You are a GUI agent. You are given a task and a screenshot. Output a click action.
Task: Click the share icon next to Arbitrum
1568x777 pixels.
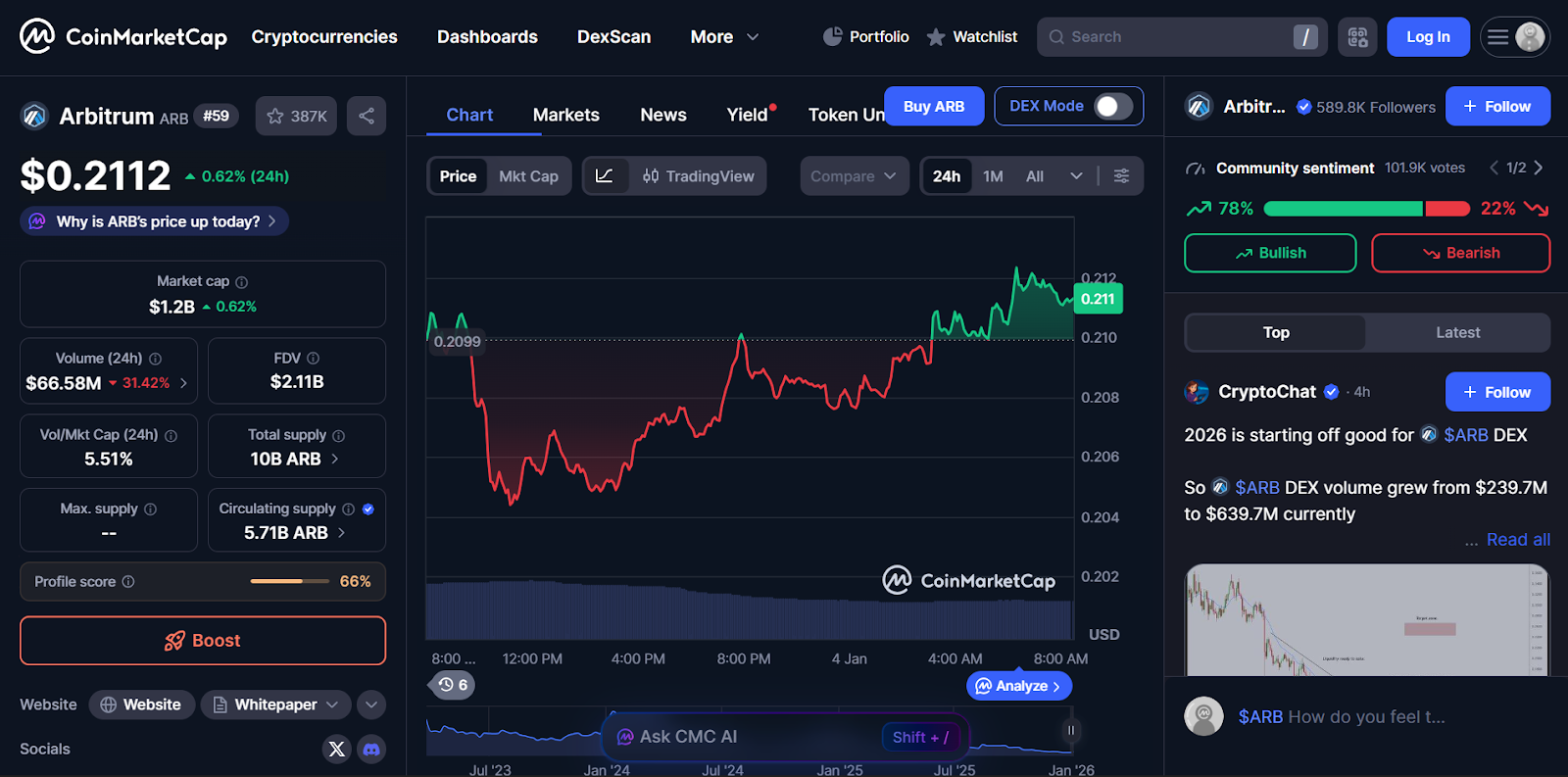point(366,116)
